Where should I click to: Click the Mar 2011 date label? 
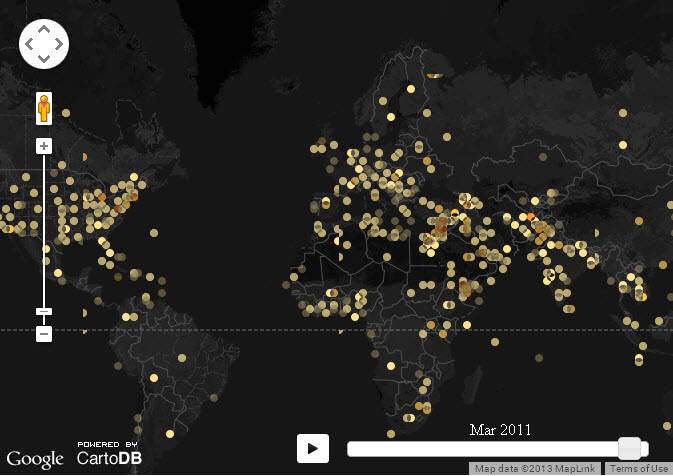(x=500, y=429)
